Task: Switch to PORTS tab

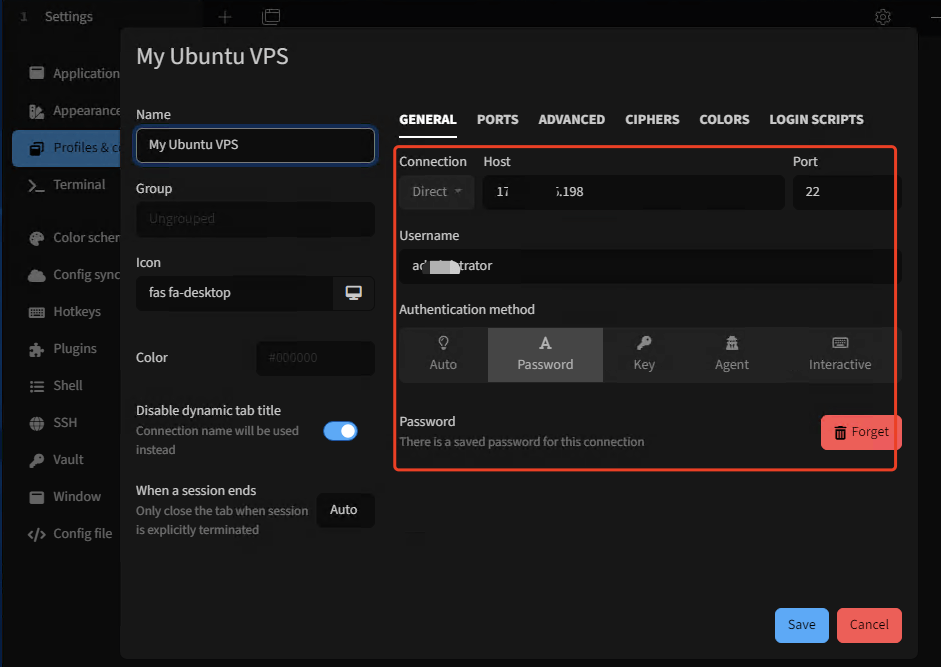Action: 498,119
